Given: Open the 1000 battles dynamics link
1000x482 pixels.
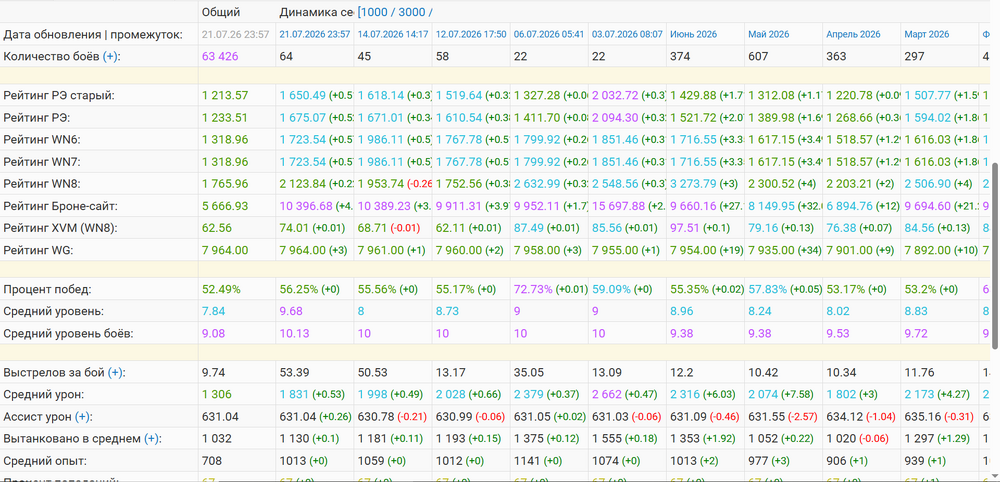Looking at the screenshot, I should 372,11.
